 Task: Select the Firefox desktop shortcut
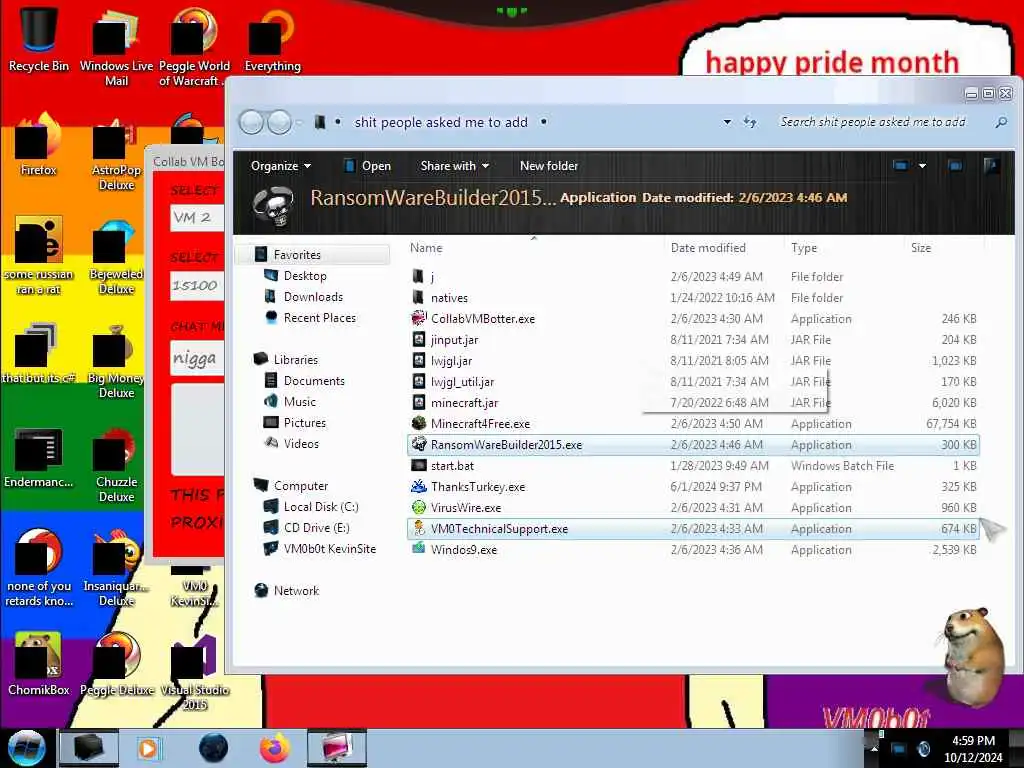click(39, 144)
